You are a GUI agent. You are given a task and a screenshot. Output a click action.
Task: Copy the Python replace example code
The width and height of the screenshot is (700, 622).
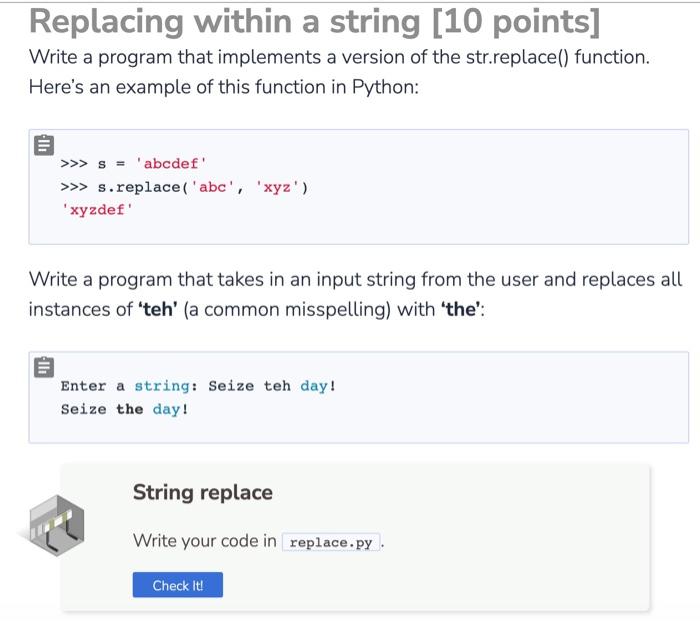coord(44,145)
